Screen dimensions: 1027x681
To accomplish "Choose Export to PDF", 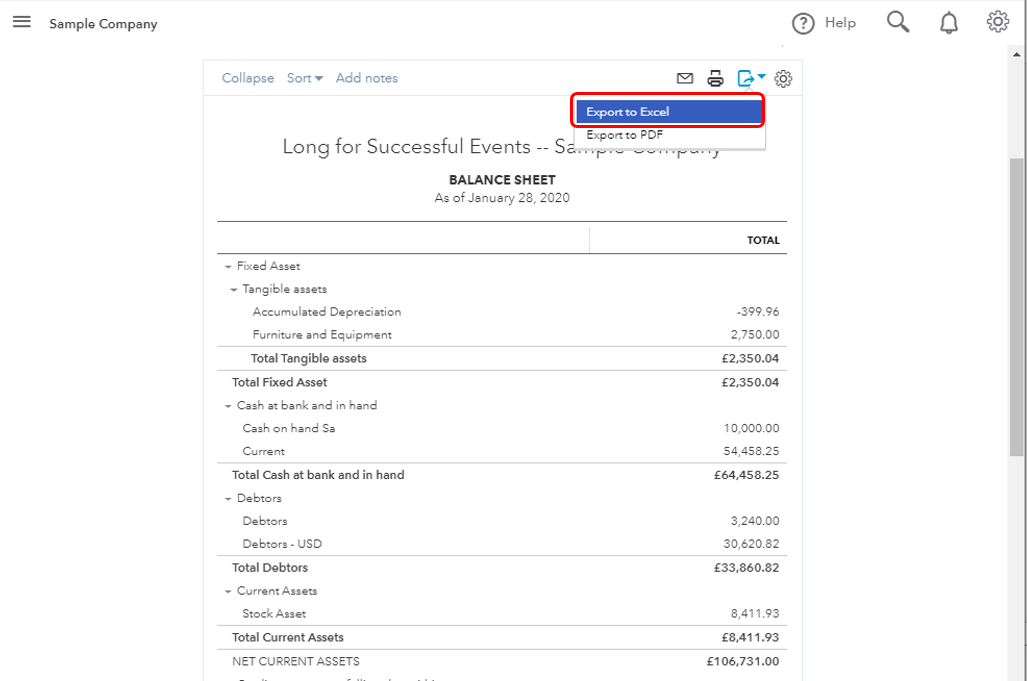I will pos(669,135).
